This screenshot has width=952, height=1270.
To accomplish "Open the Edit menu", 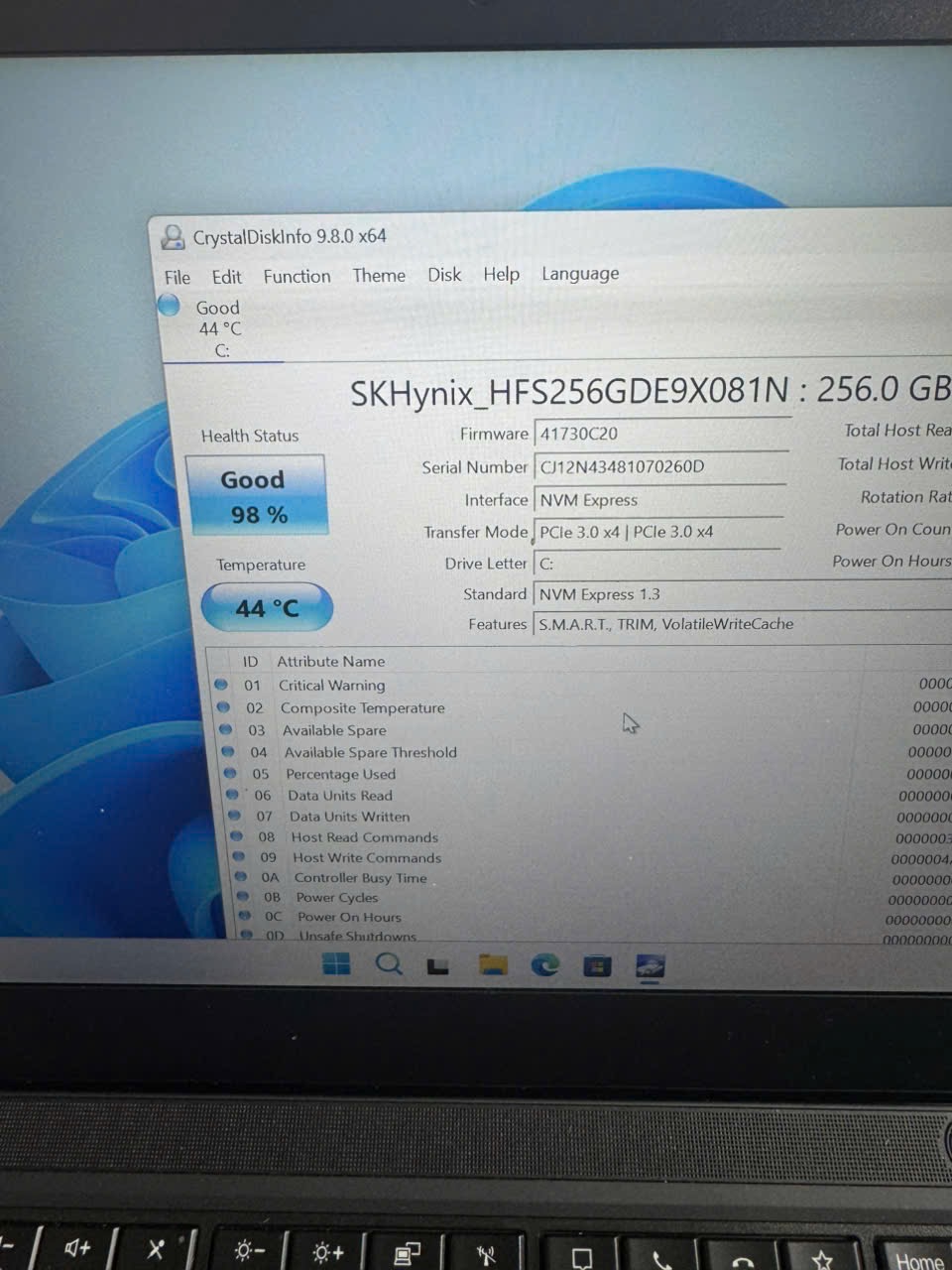I will pos(226,278).
